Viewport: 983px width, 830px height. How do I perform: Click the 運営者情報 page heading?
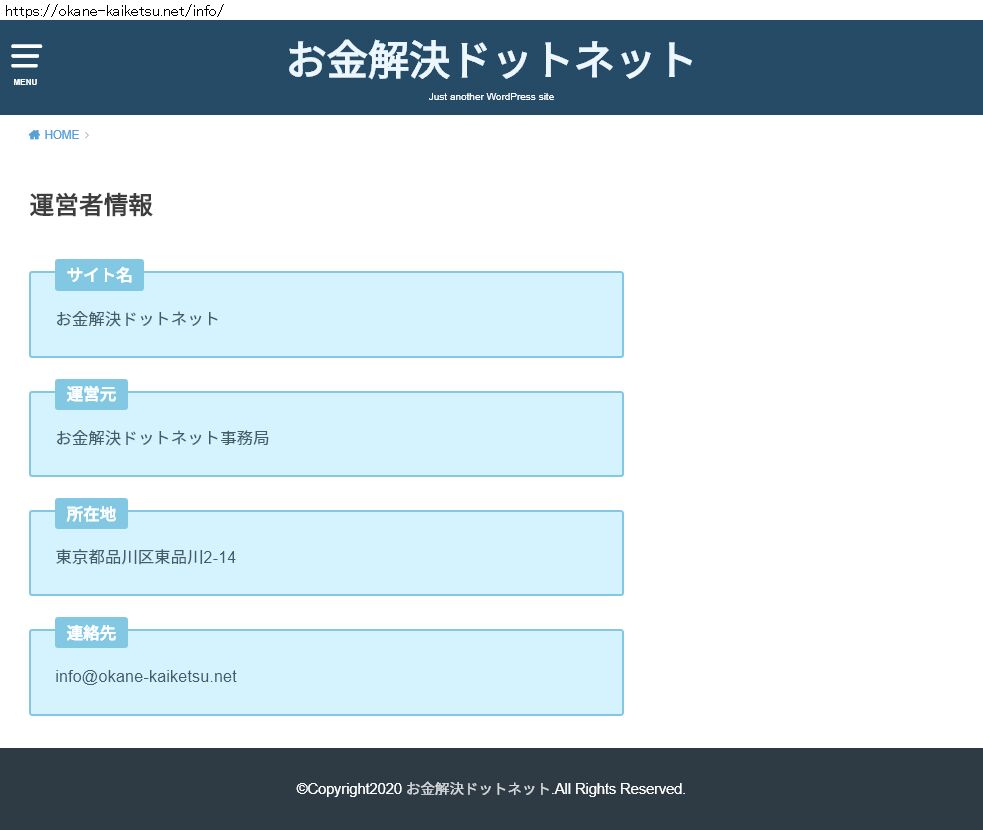(x=91, y=205)
